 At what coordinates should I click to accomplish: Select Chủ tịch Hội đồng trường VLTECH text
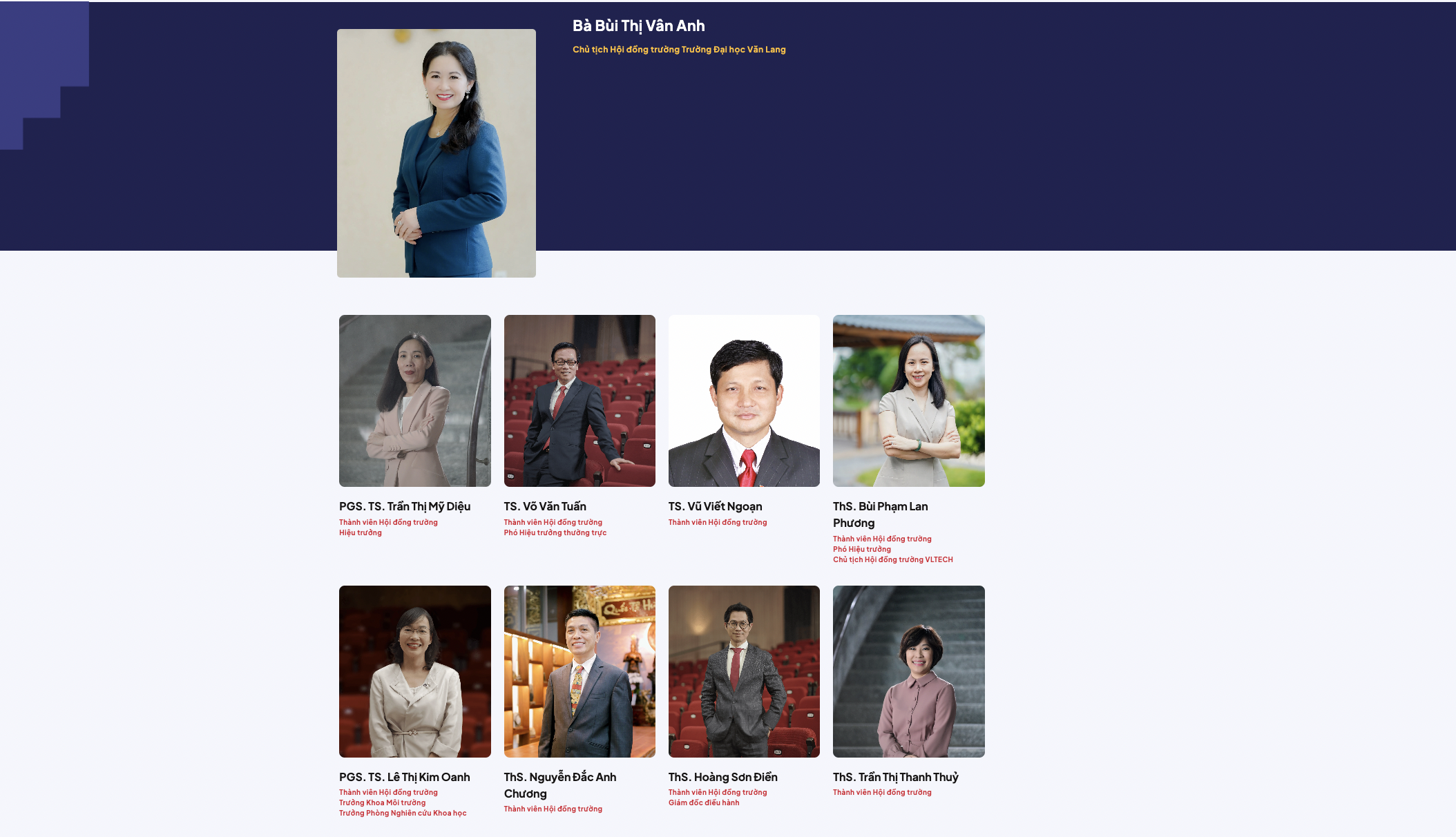click(893, 559)
